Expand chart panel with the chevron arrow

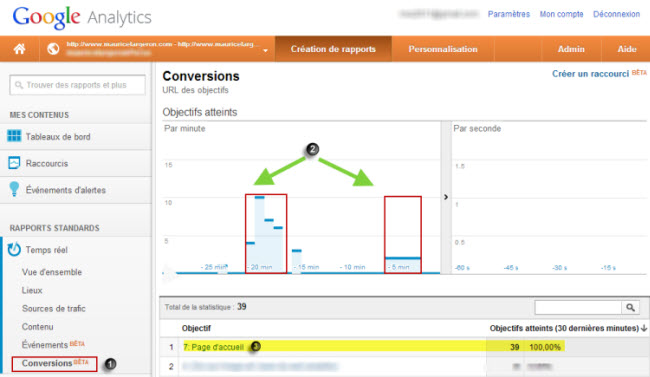click(x=446, y=197)
